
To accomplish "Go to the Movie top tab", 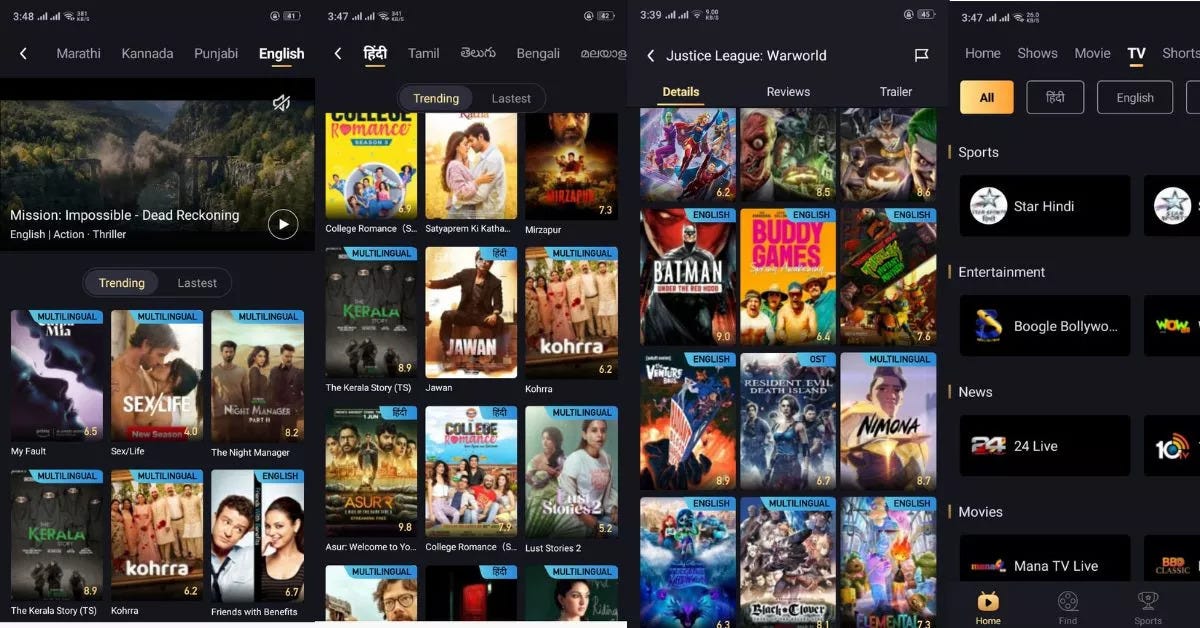I will (x=1092, y=53).
